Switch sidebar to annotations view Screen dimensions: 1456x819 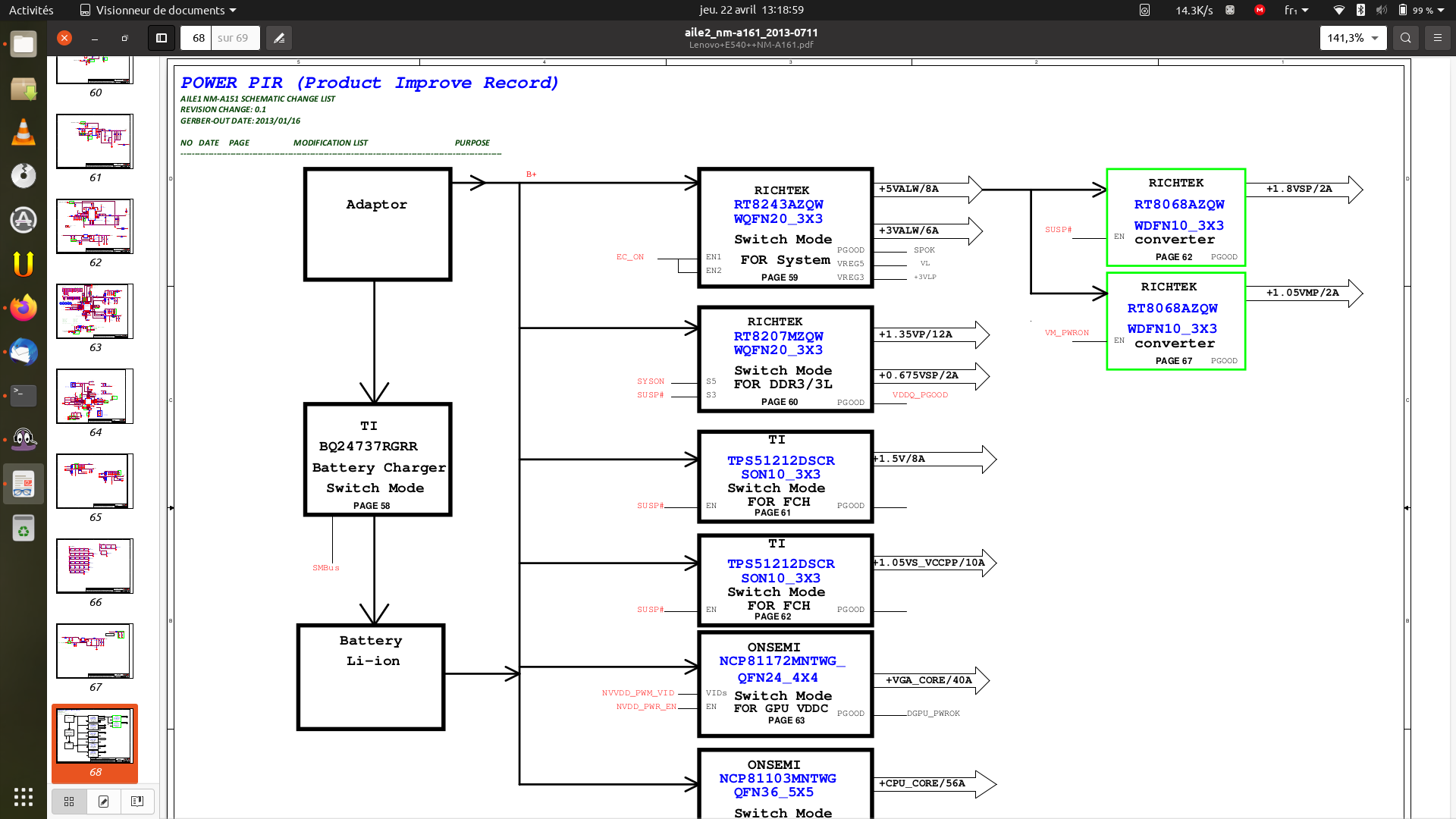[x=104, y=802]
